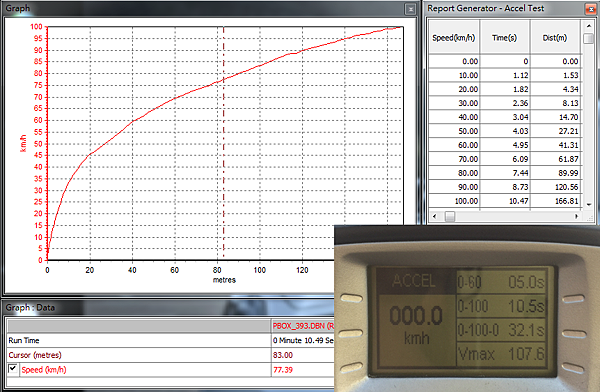Click the Run Time row label
The width and height of the screenshot is (600, 392).
[24, 340]
